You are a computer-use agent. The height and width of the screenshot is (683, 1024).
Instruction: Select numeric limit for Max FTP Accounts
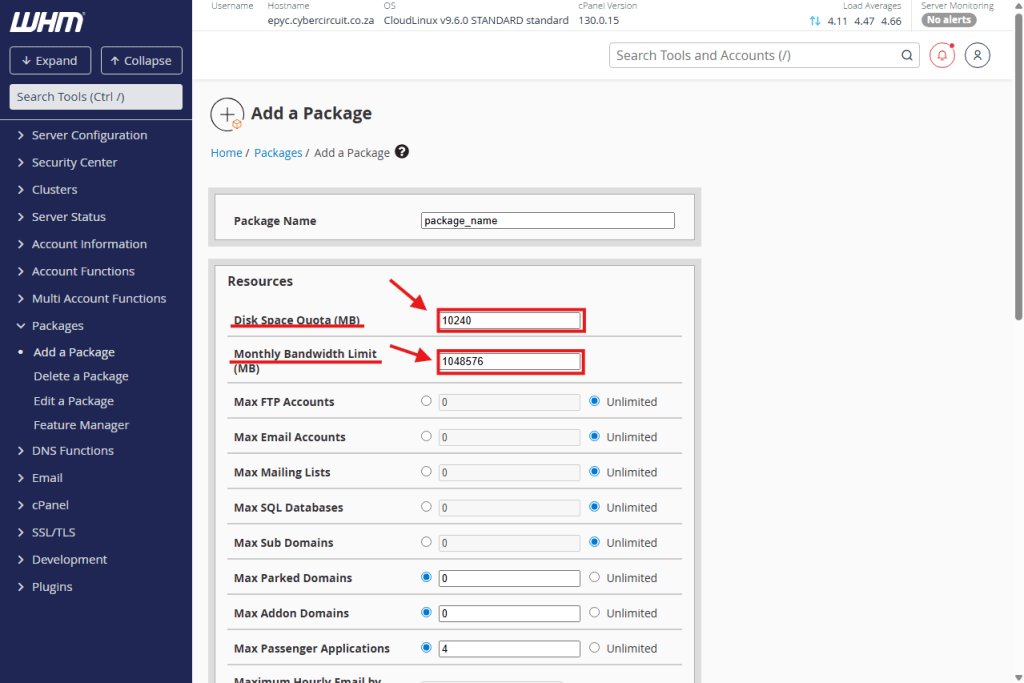(x=427, y=401)
